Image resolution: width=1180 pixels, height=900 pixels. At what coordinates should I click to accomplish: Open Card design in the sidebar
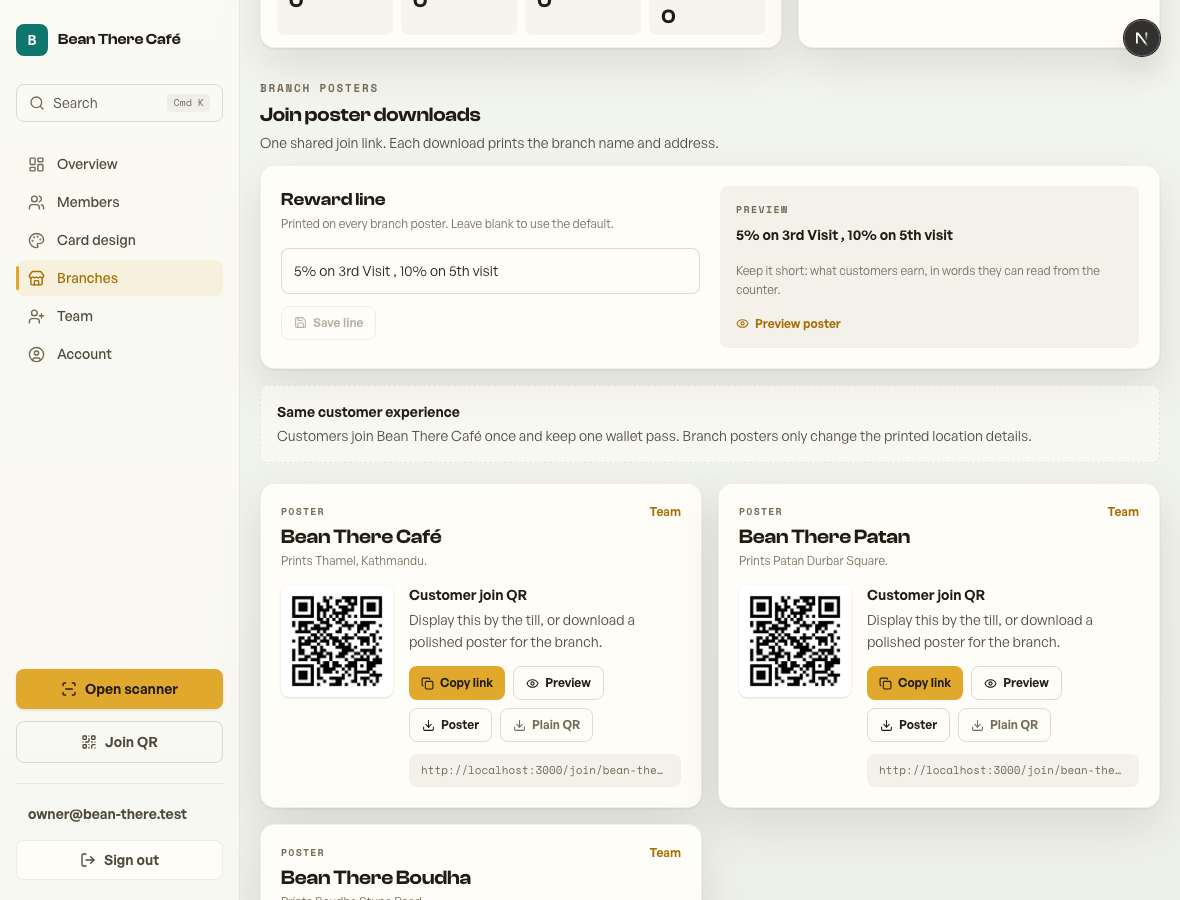[119, 240]
